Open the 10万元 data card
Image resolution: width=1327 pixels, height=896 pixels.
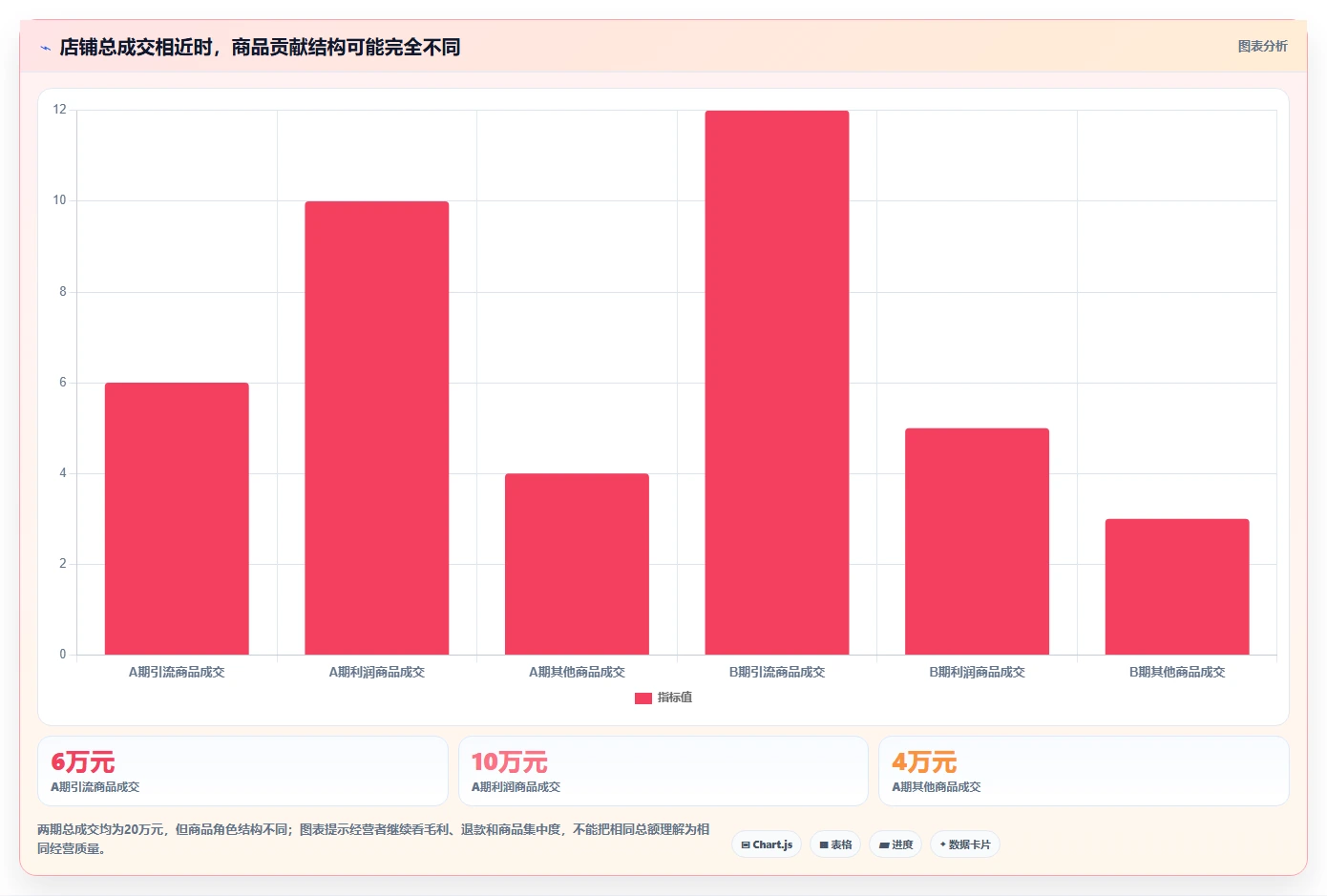pos(663,771)
